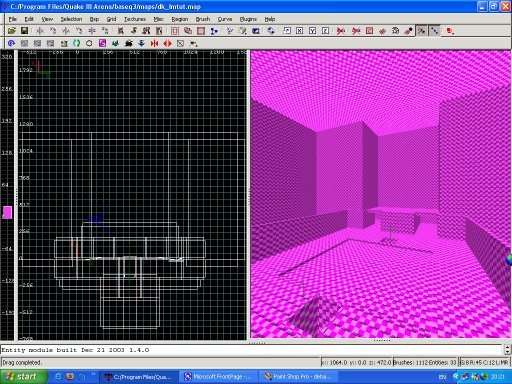512x384 pixels.
Task: Toggle don't select curved brushes
Action: [x=356, y=31]
